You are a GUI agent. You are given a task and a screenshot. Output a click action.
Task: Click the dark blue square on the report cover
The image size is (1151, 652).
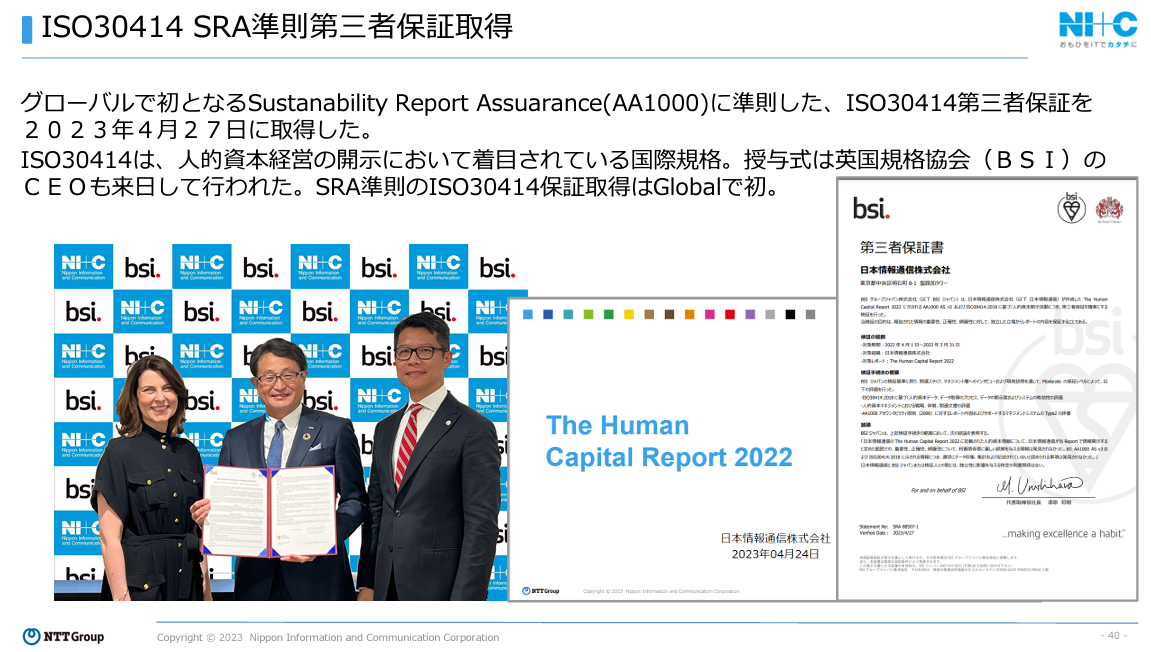click(x=548, y=314)
